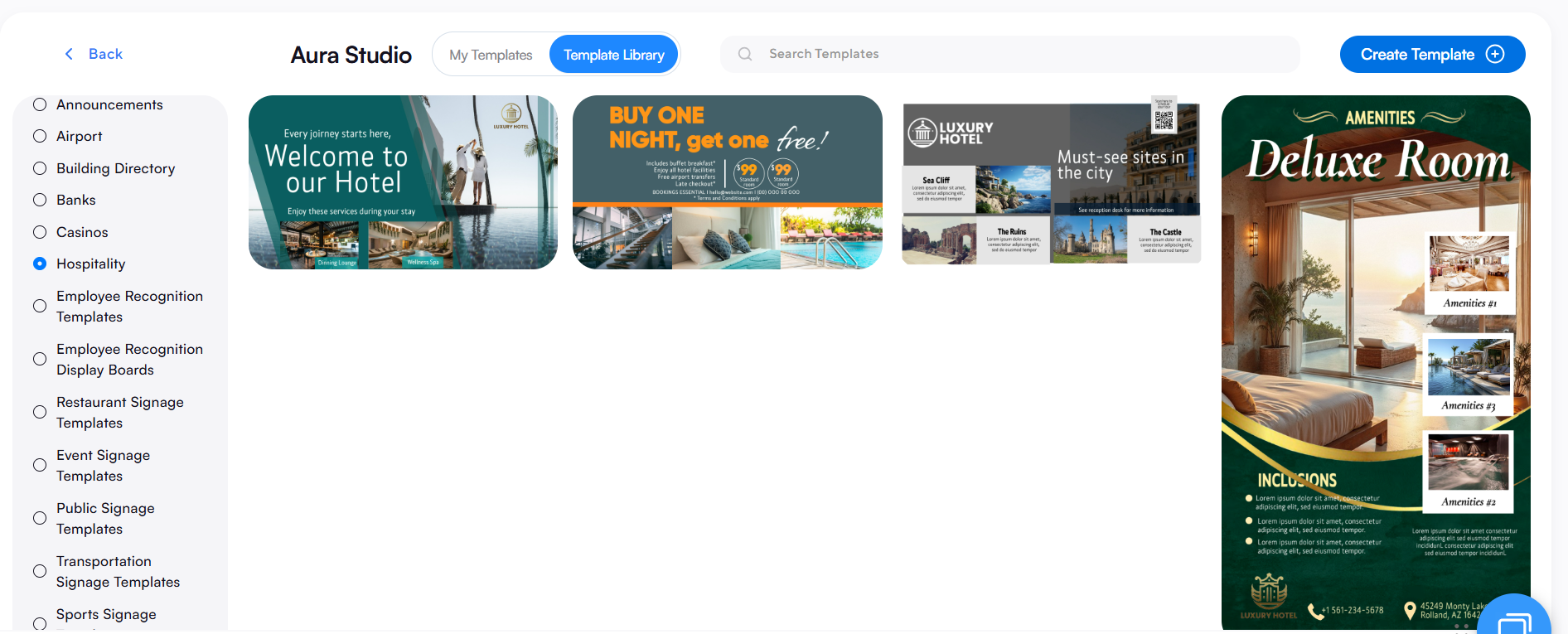Open the chat widget icon at bottom right
Viewport: 1568px width, 634px height.
[x=1515, y=618]
